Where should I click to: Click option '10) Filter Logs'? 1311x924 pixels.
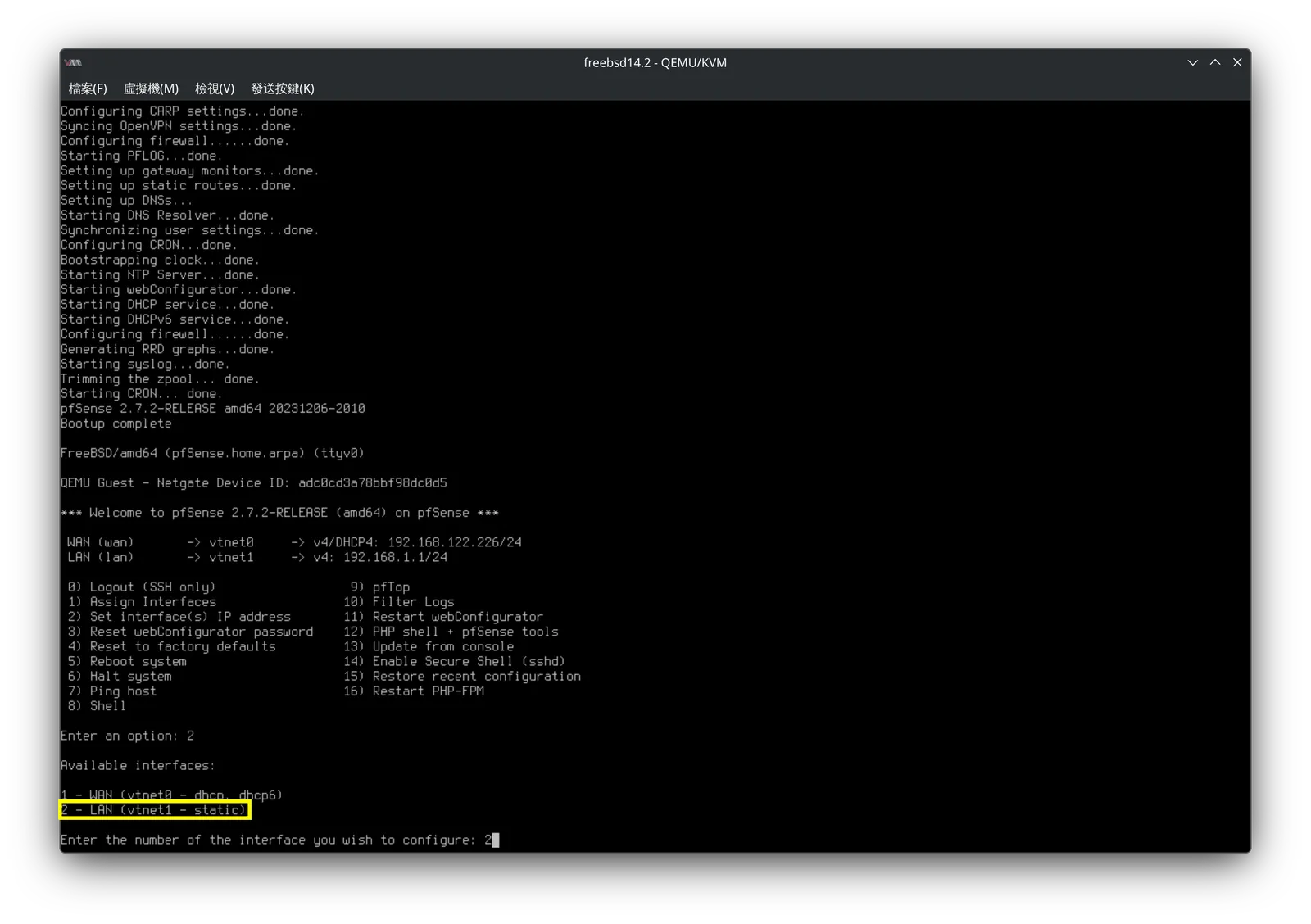coord(399,602)
